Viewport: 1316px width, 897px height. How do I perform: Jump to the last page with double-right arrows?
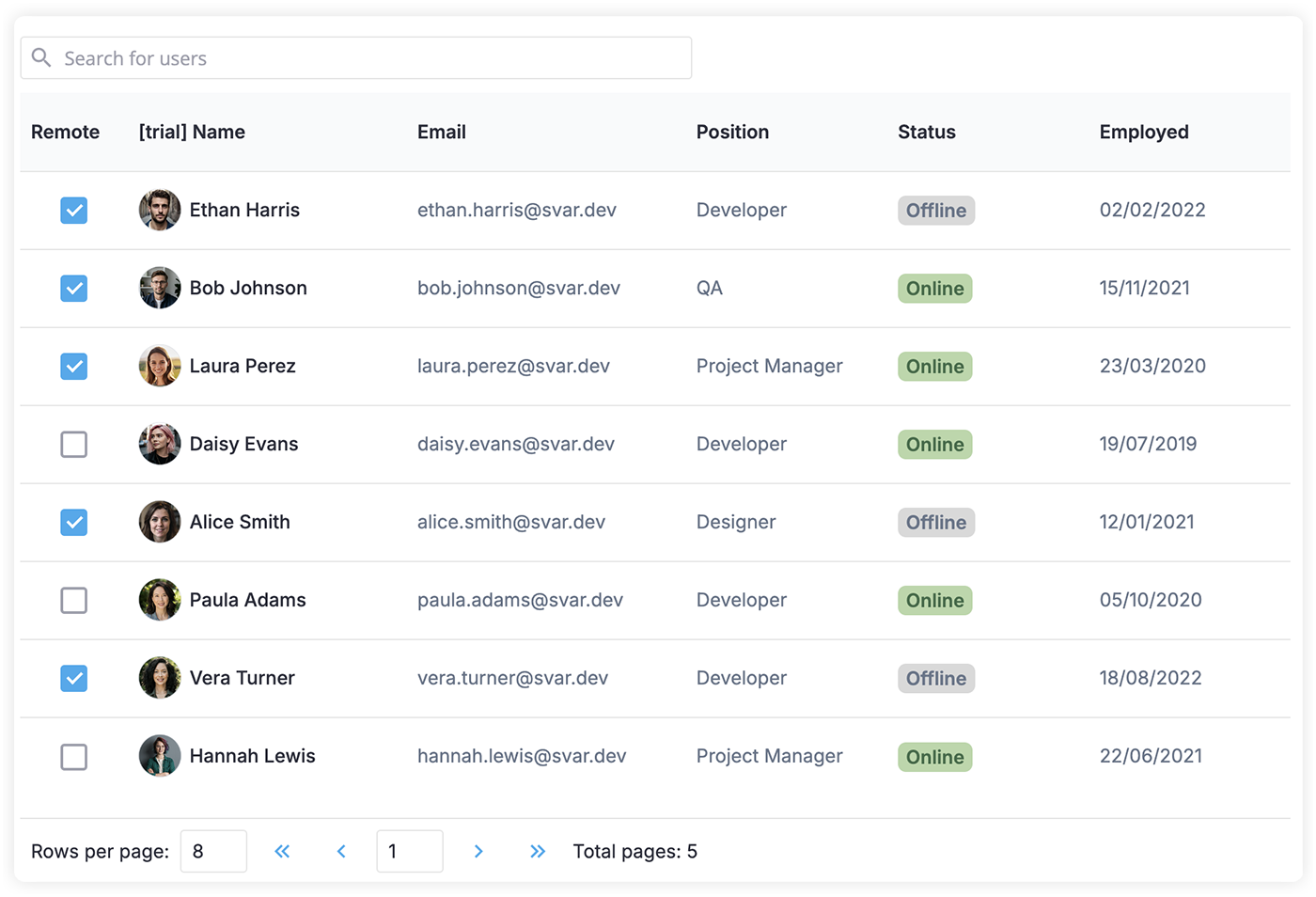tap(538, 851)
